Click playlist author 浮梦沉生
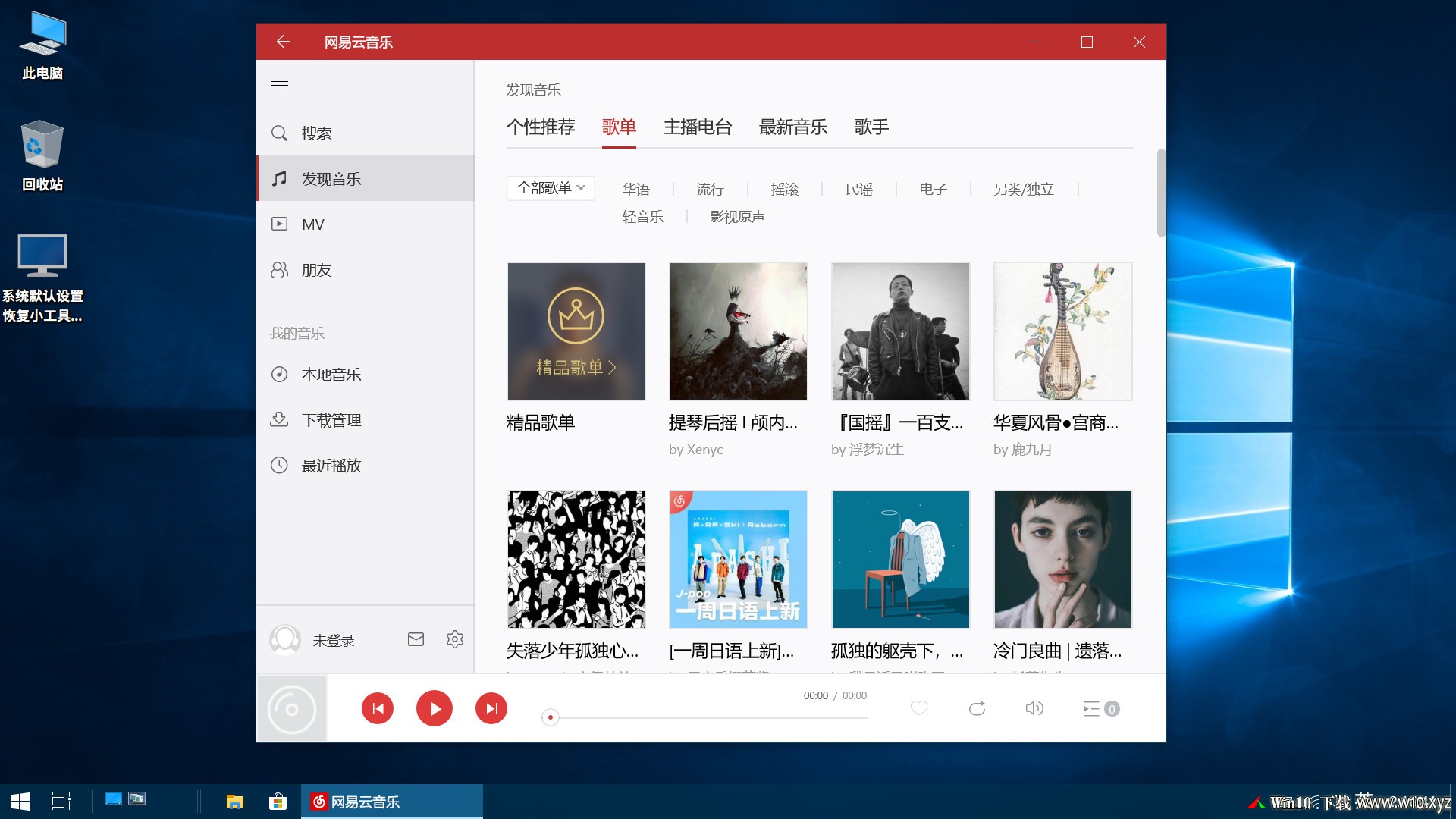 [877, 450]
